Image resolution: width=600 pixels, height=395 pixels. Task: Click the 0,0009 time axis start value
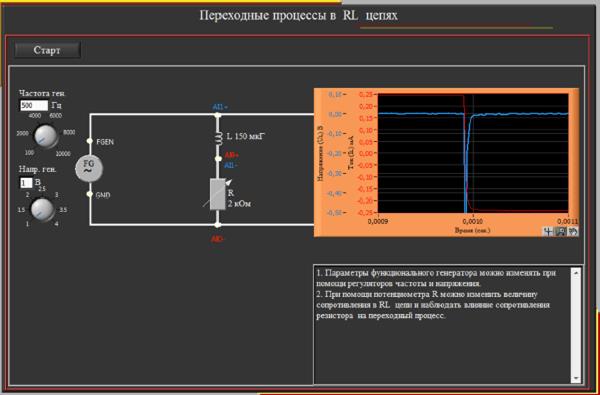pyautogui.click(x=378, y=222)
